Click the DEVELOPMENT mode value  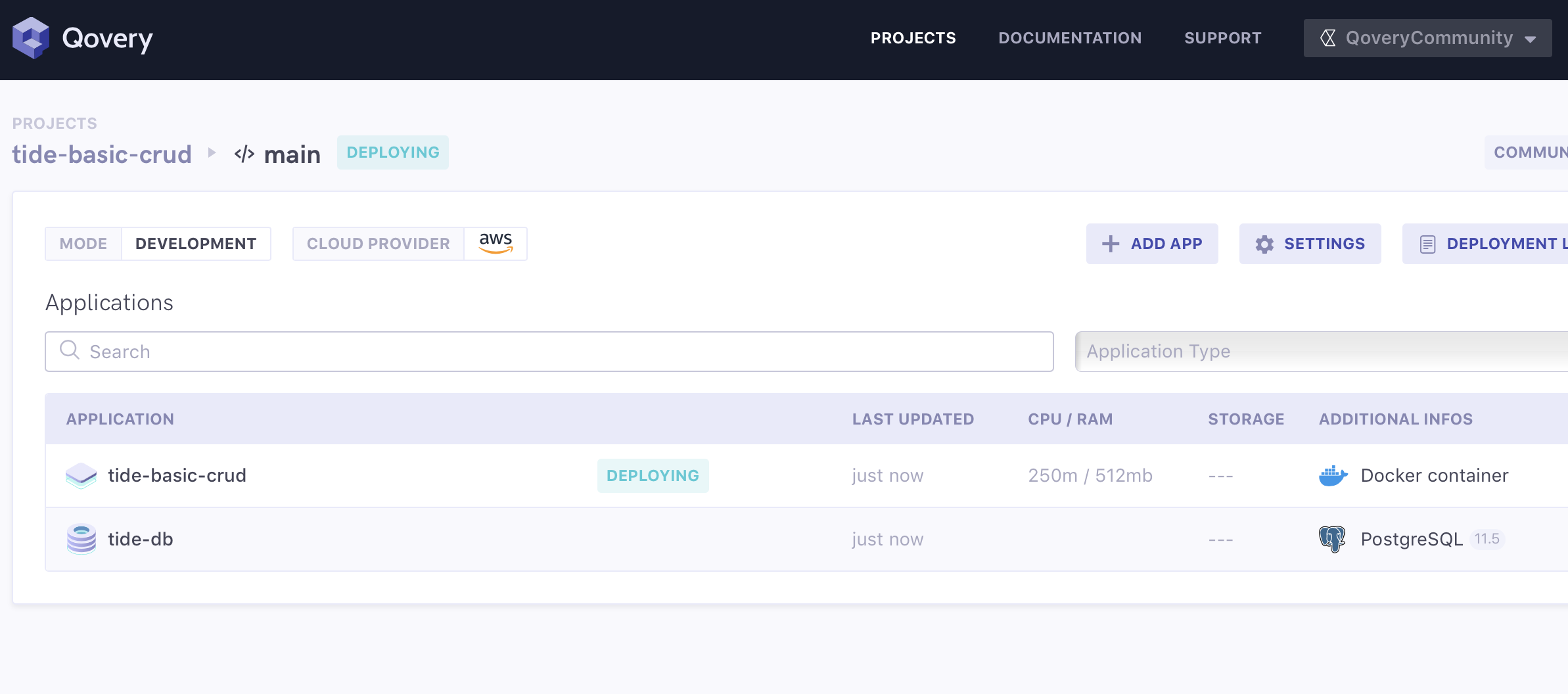tap(196, 244)
